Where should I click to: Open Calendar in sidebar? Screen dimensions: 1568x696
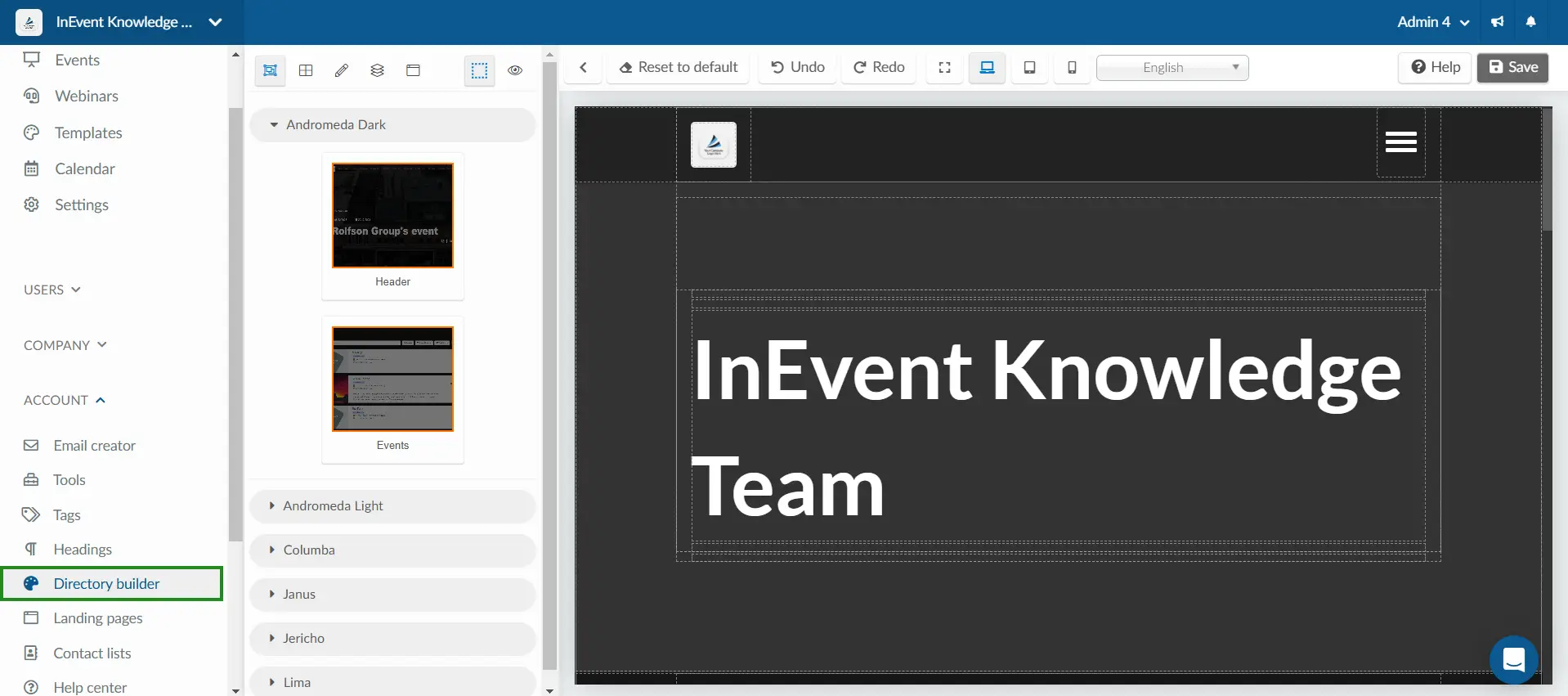85,168
